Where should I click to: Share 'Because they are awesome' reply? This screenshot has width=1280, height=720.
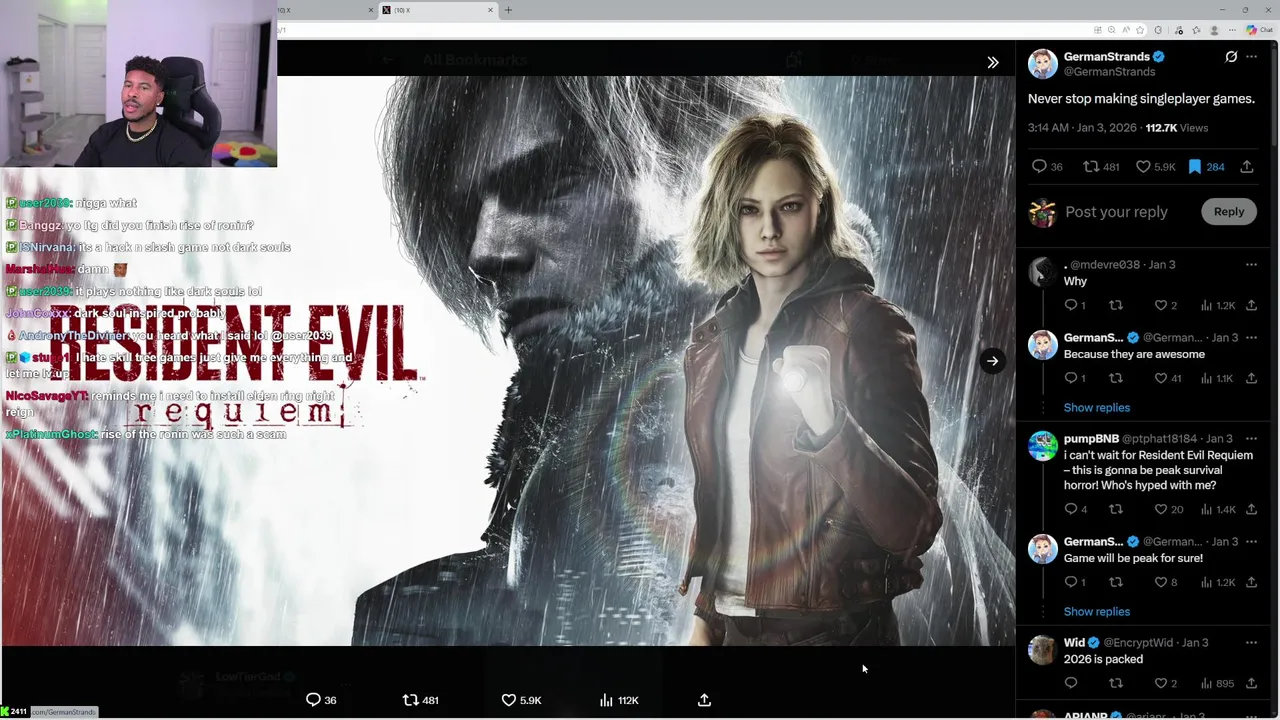(x=1252, y=378)
